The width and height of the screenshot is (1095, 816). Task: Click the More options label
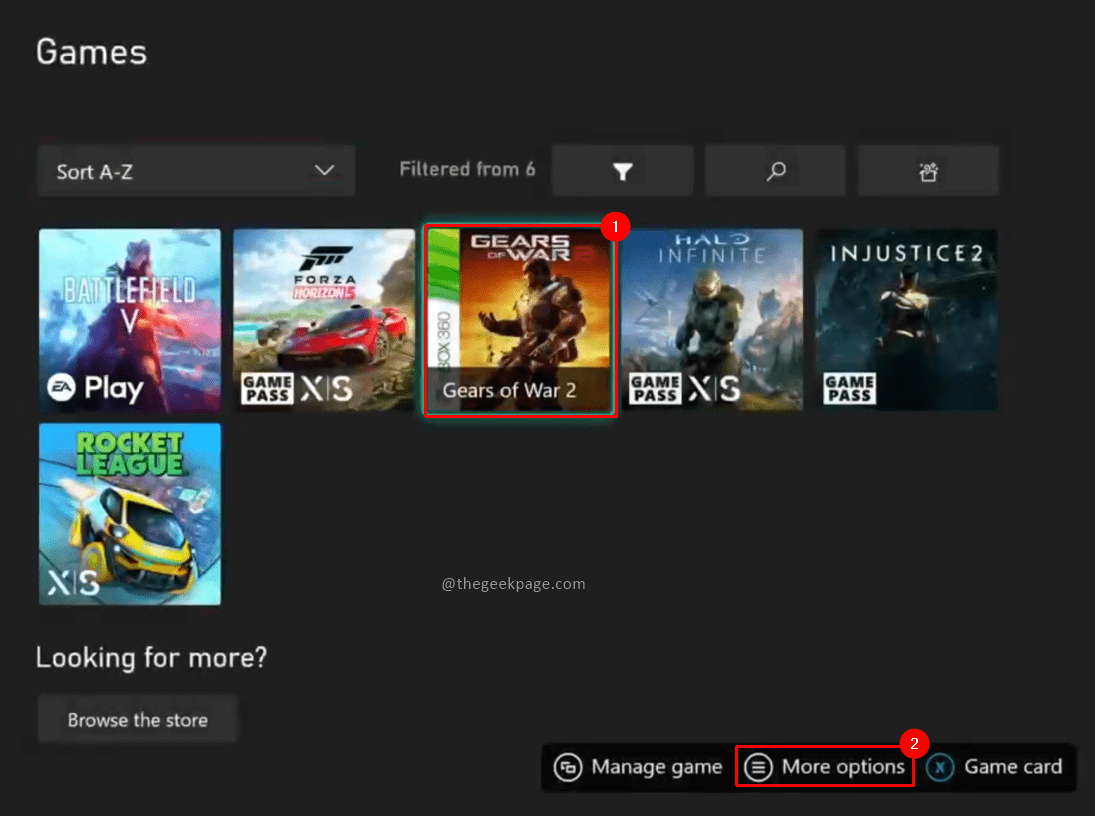coord(843,767)
